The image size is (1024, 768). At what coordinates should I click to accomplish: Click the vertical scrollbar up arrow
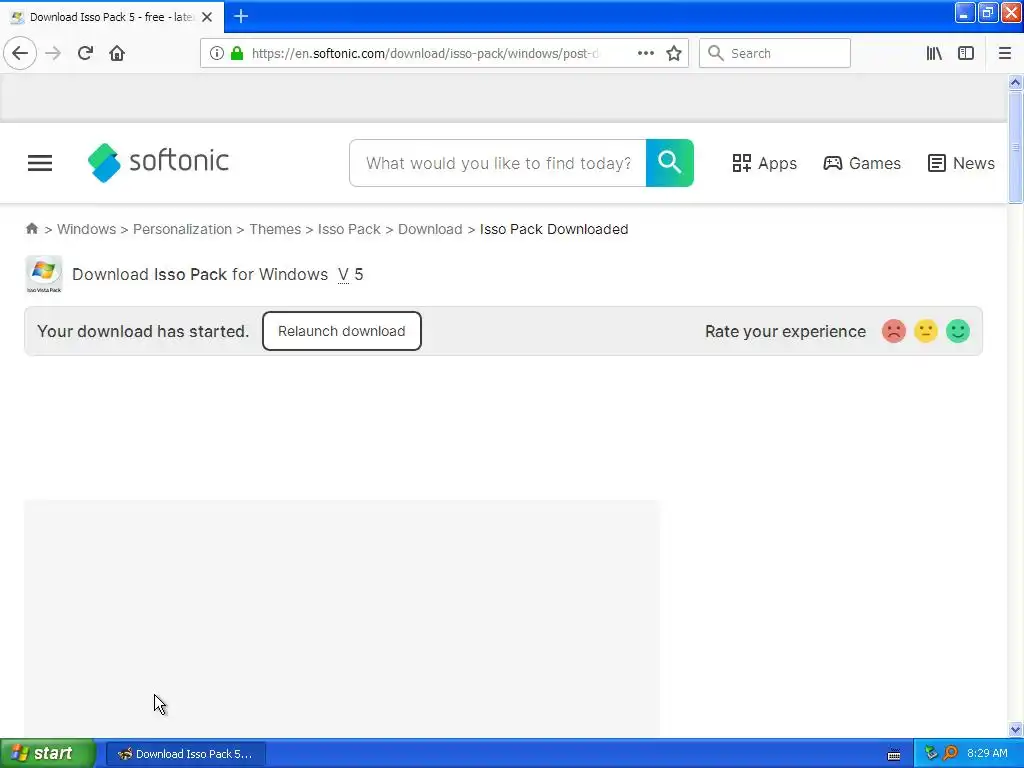click(1015, 82)
